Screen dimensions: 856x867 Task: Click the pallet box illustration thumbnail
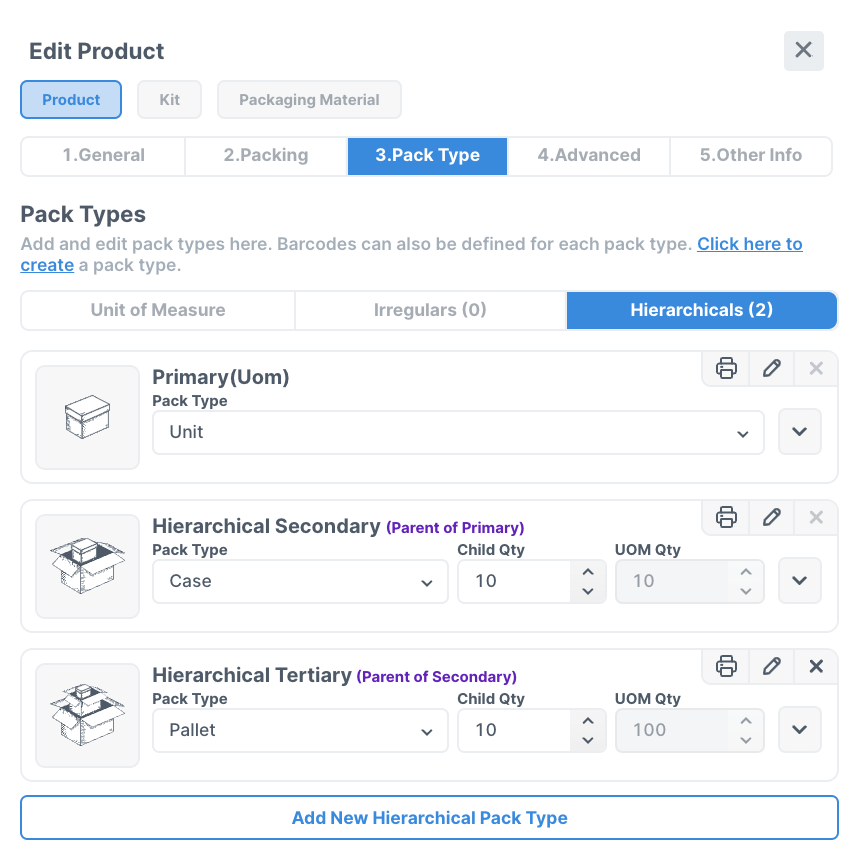87,715
